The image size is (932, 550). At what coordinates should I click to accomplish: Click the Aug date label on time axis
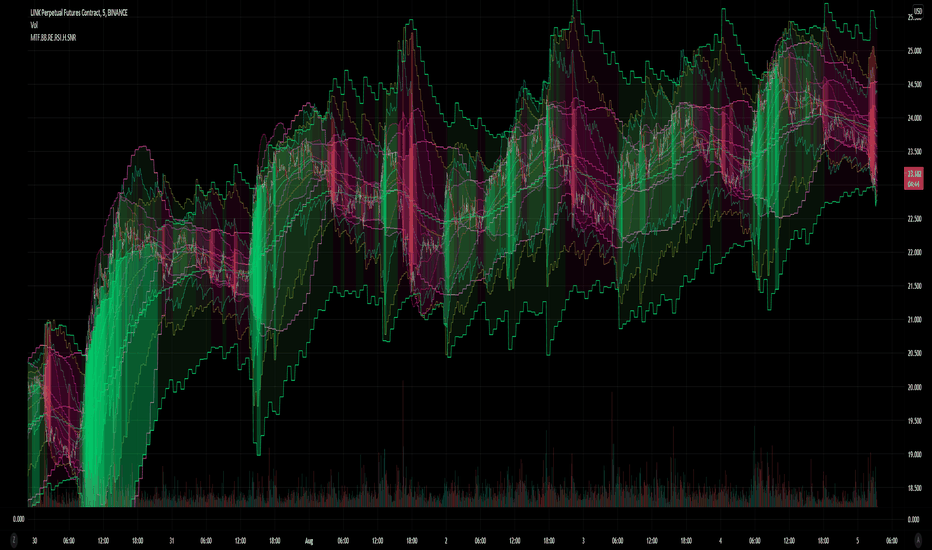click(308, 541)
